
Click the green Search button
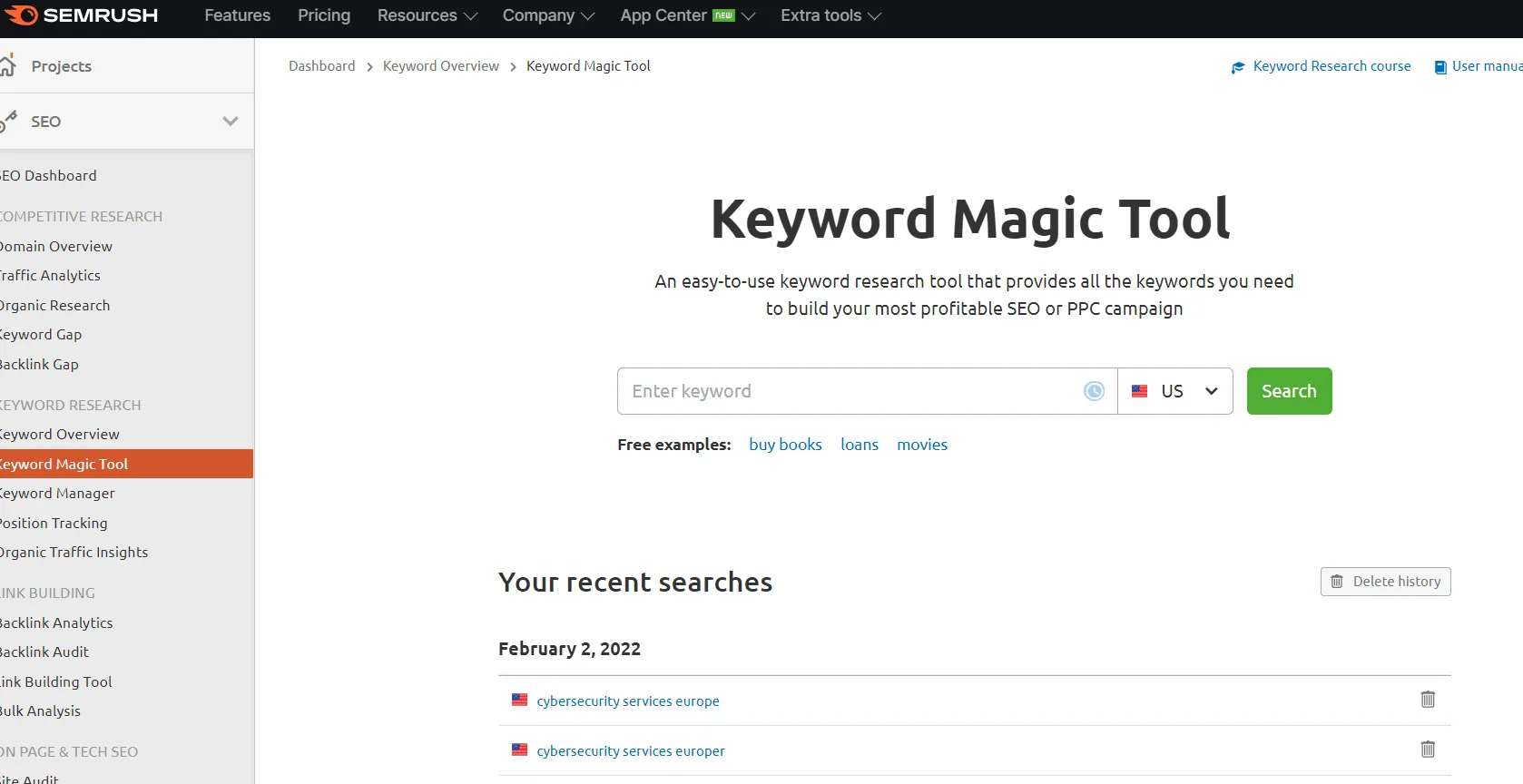pyautogui.click(x=1289, y=391)
